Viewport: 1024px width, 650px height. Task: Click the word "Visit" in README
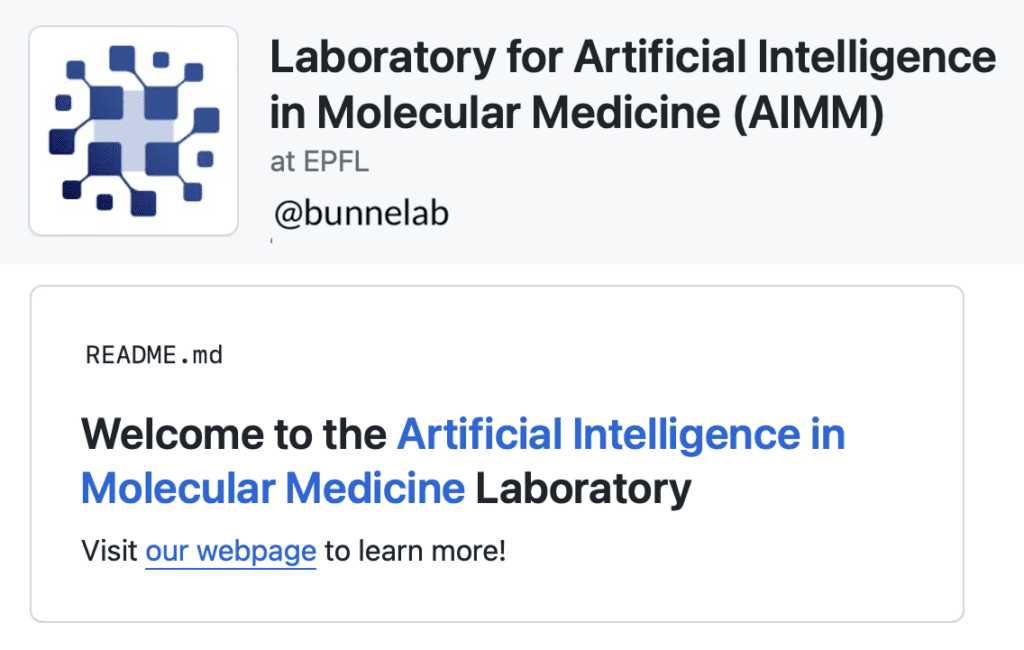click(108, 550)
